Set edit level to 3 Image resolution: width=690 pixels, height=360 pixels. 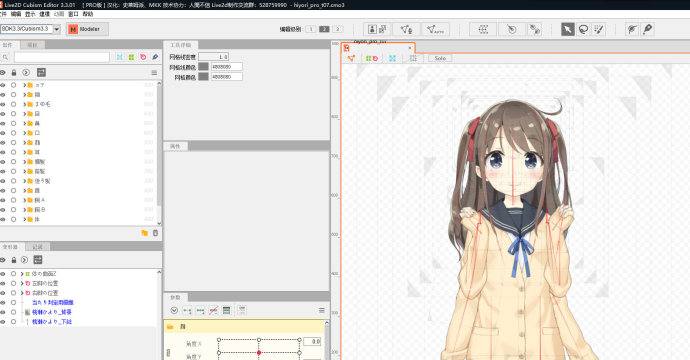click(338, 29)
